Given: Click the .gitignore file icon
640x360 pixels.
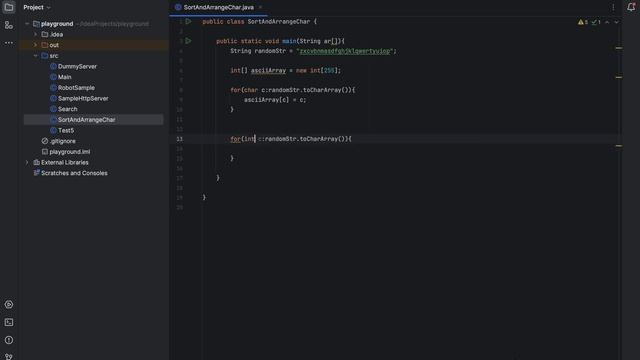Looking at the screenshot, I should coord(44,141).
